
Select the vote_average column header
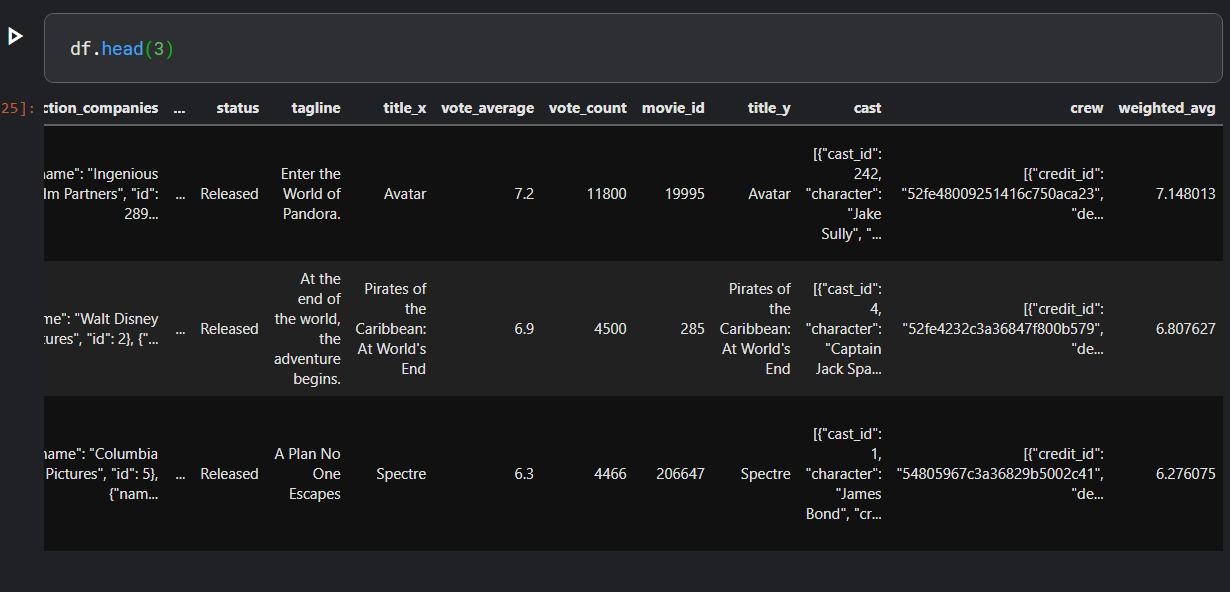pos(488,108)
